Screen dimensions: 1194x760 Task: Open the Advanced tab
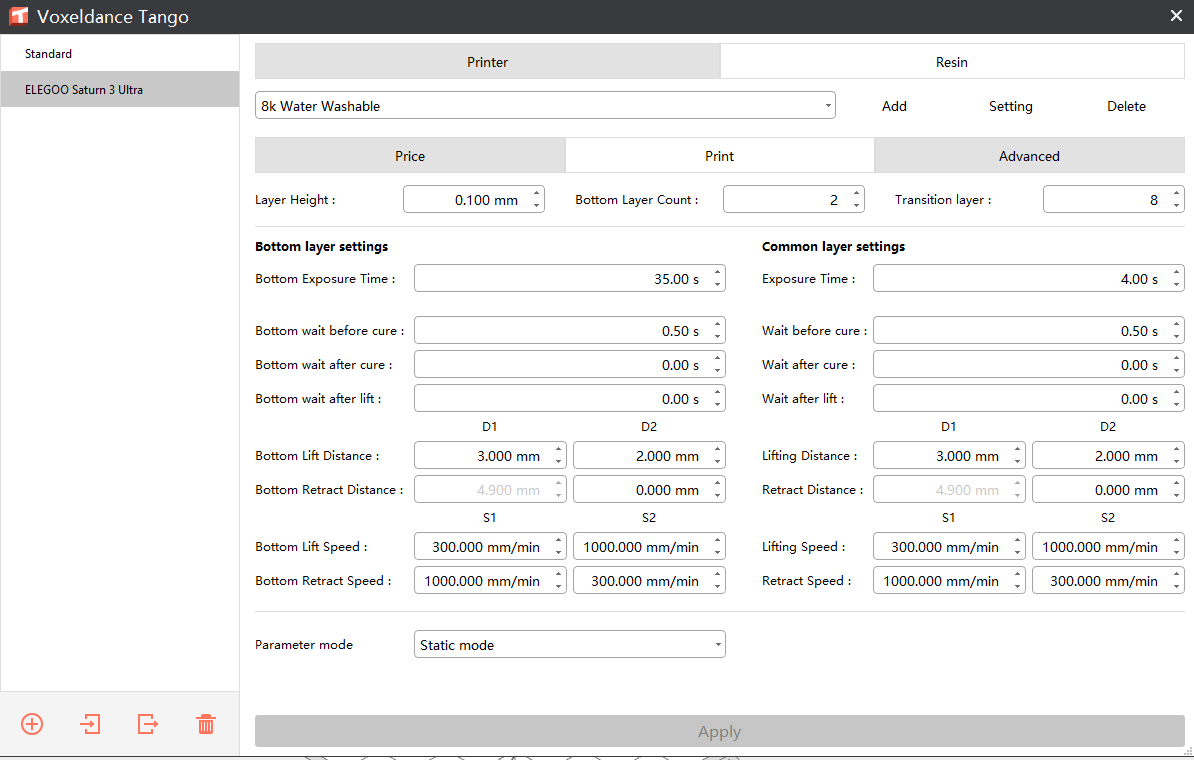coord(1030,155)
